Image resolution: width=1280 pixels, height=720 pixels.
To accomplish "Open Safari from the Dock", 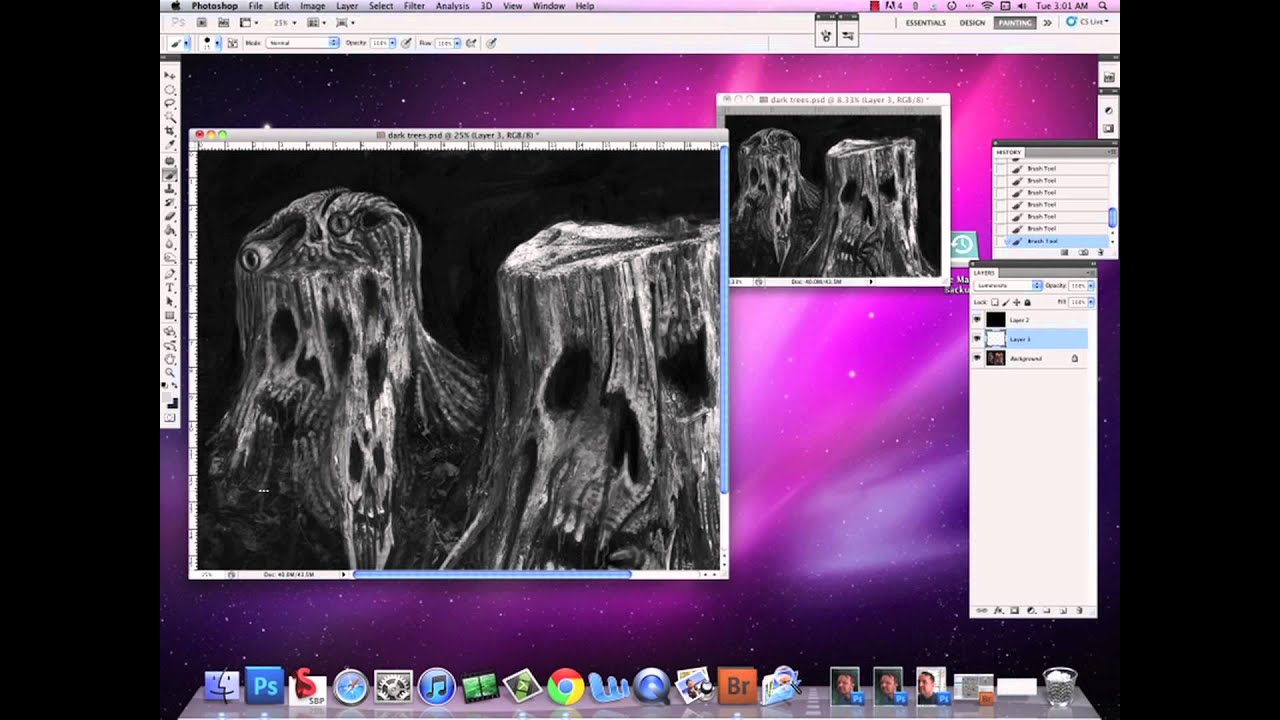I will (350, 687).
